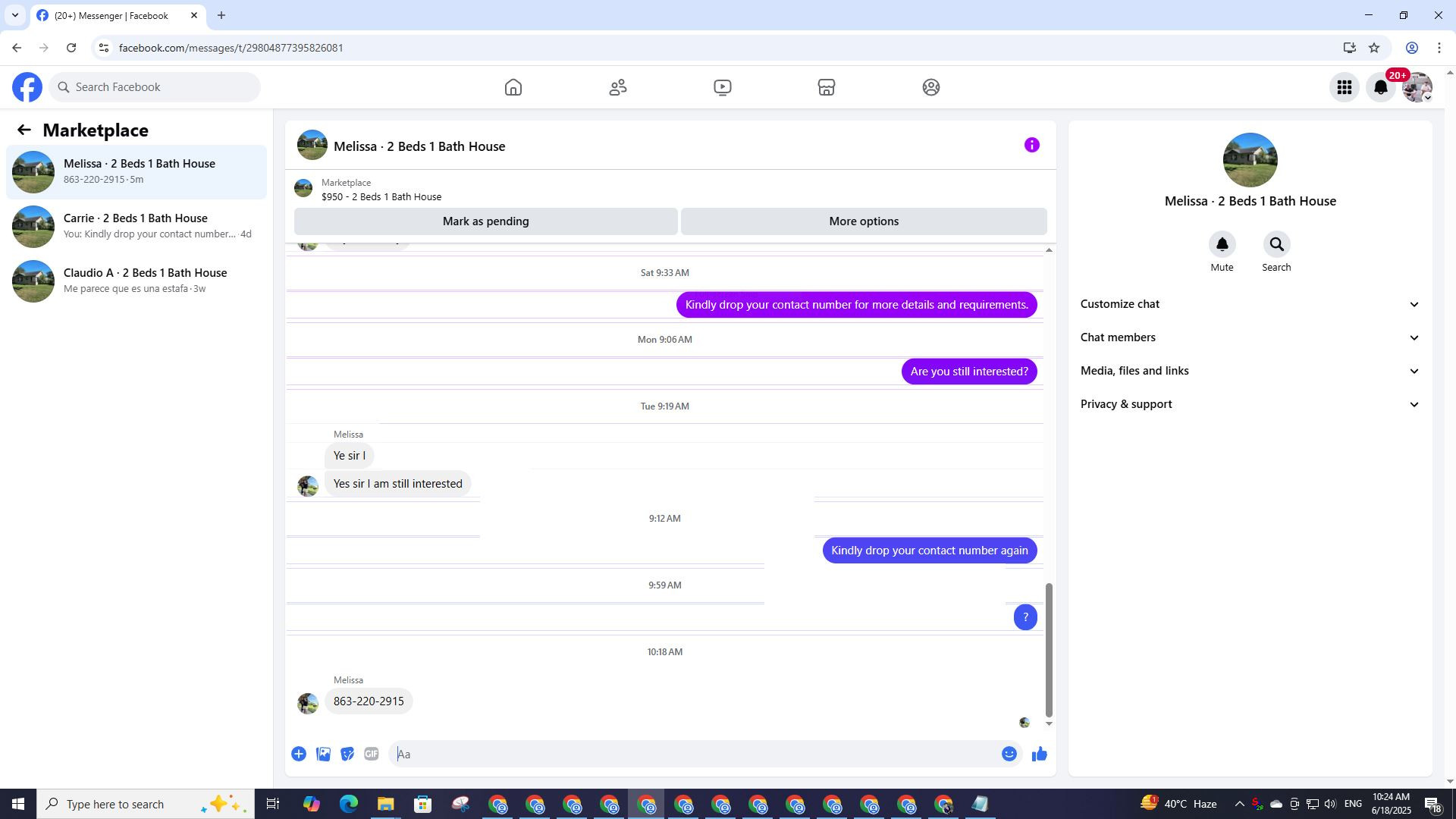Select the Melissa conversation in the list
Image resolution: width=1456 pixels, height=819 pixels.
click(x=136, y=172)
